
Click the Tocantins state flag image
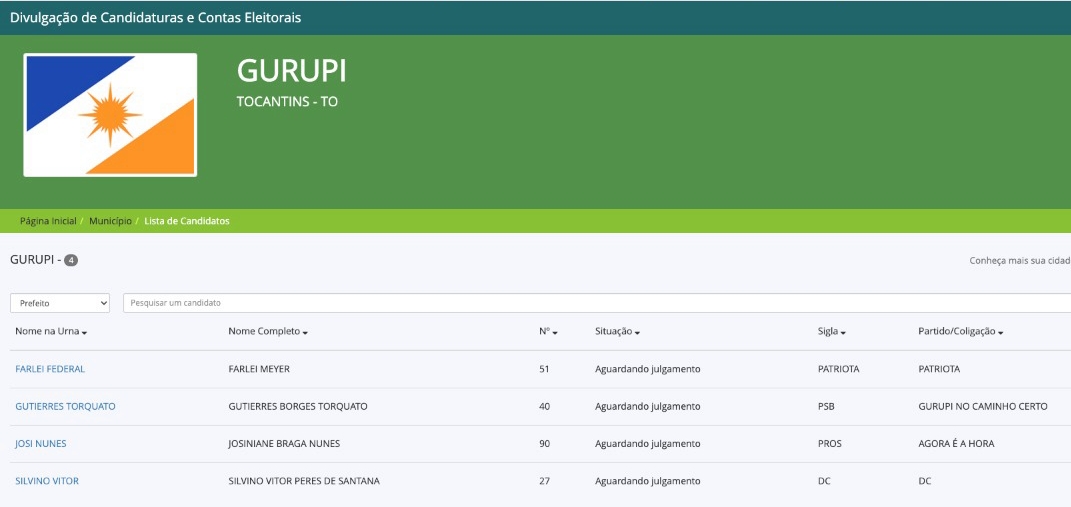[110, 115]
